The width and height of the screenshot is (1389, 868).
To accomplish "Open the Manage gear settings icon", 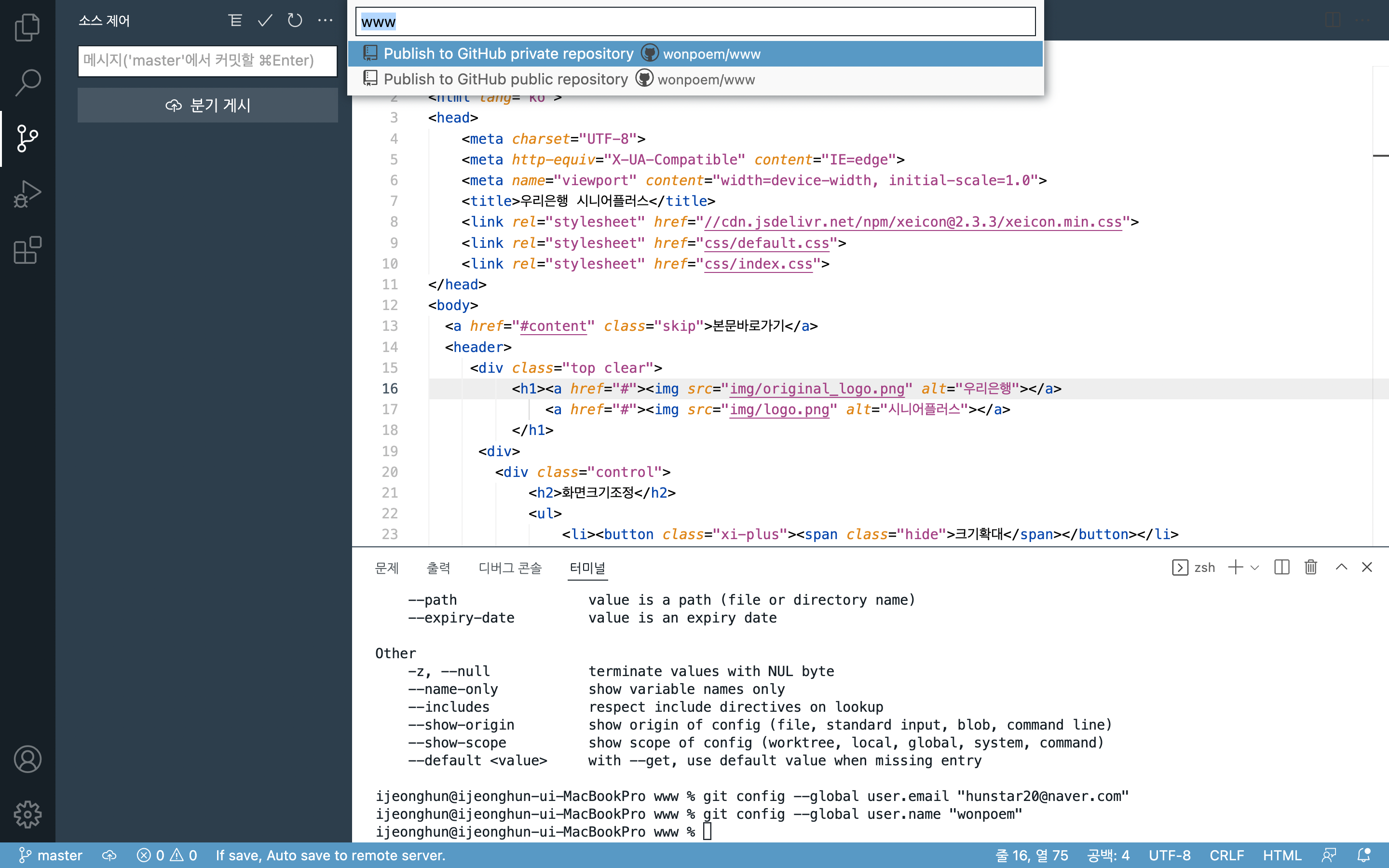I will click(x=27, y=814).
